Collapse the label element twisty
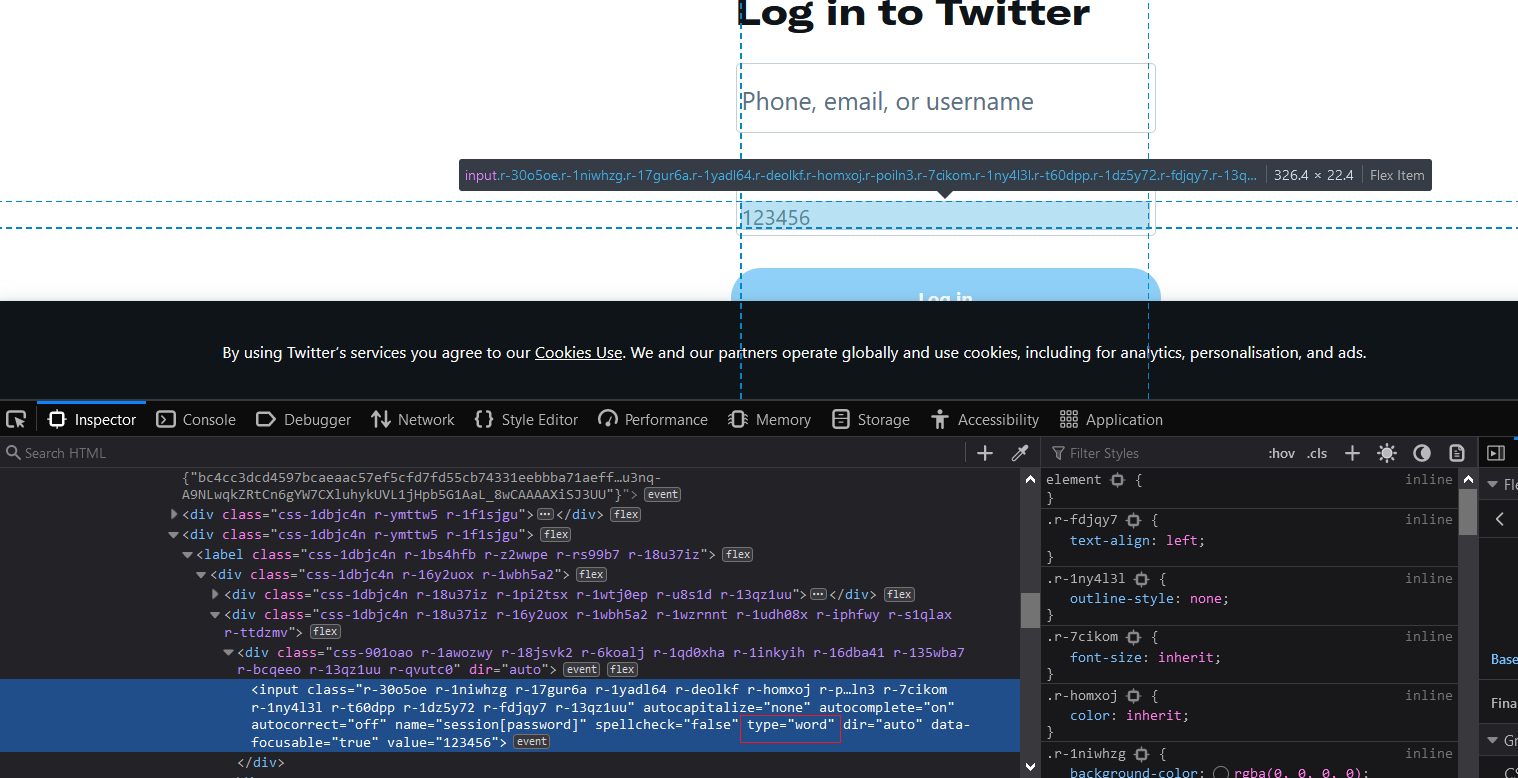1518x778 pixels. click(187, 554)
